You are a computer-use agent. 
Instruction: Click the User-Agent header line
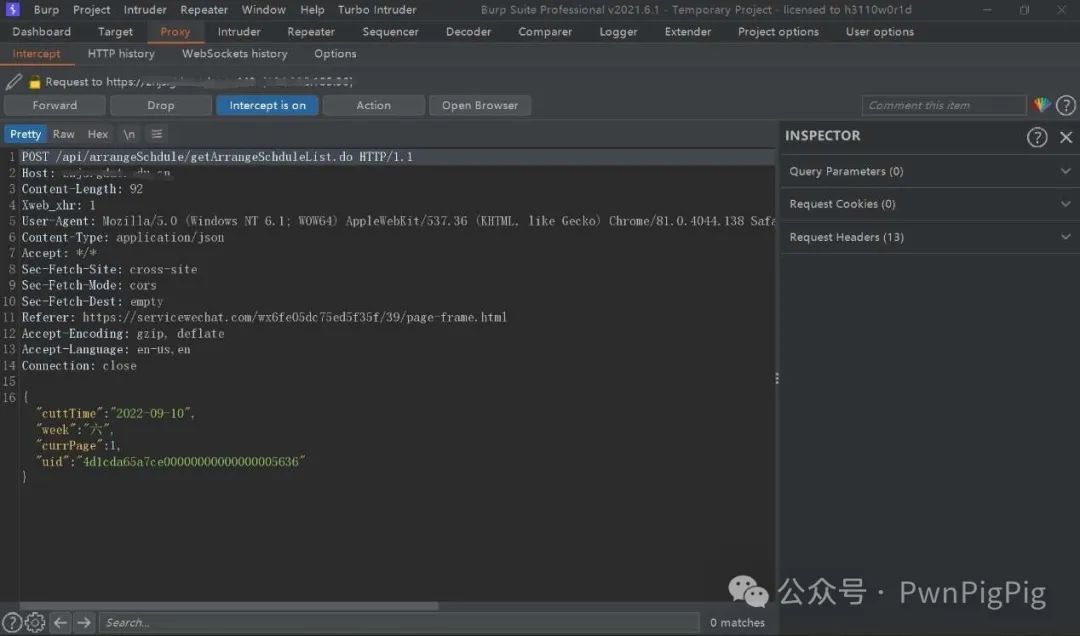tap(398, 221)
